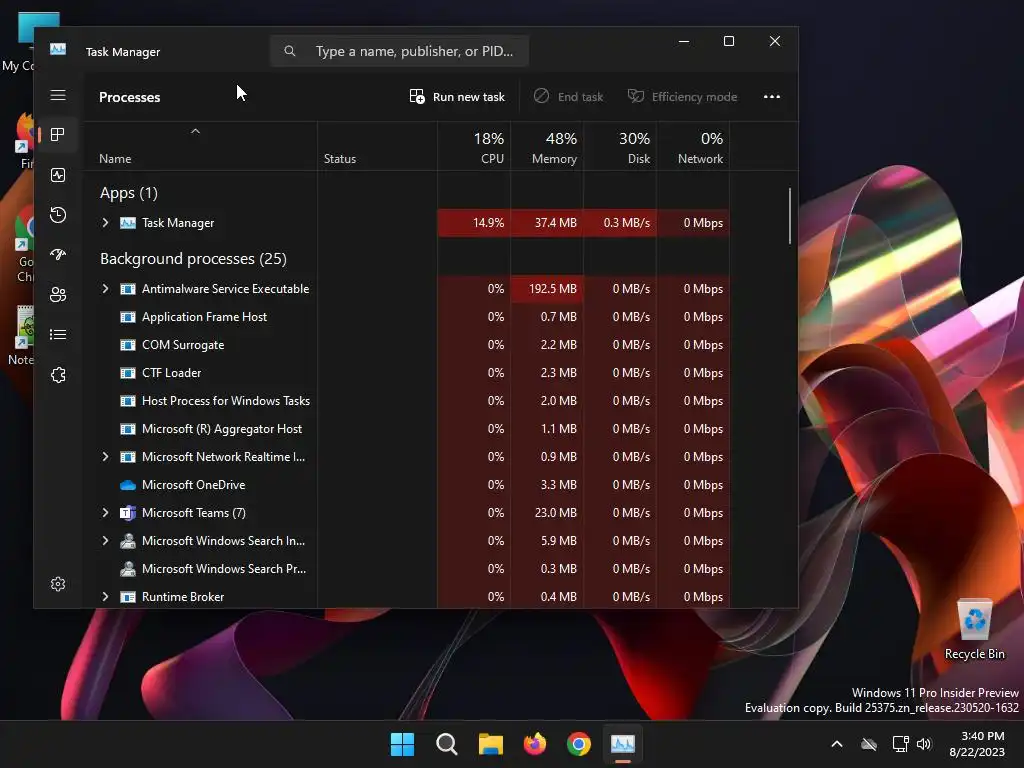Open the Windows Start menu
This screenshot has height=768, width=1024.
pyautogui.click(x=402, y=744)
